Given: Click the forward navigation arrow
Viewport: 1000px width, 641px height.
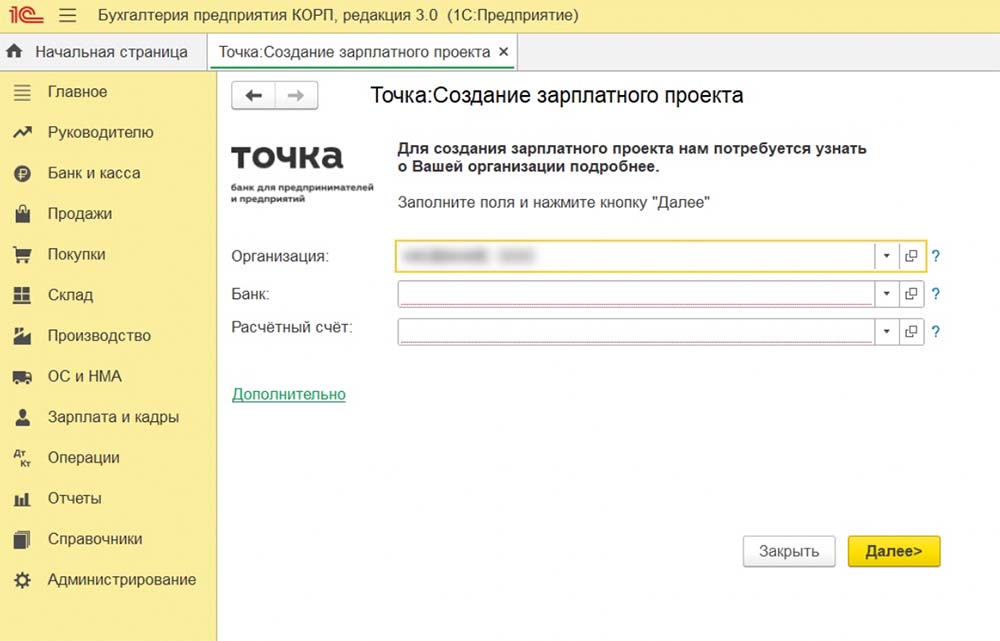Looking at the screenshot, I should click(295, 95).
